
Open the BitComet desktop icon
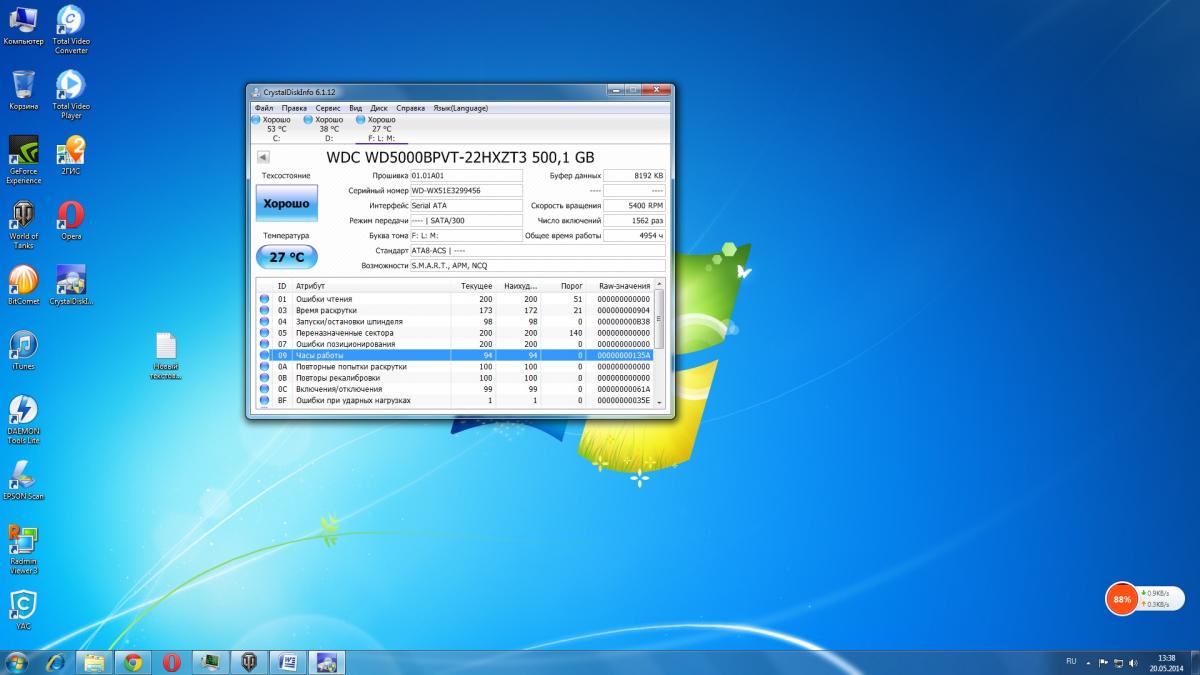click(x=23, y=284)
